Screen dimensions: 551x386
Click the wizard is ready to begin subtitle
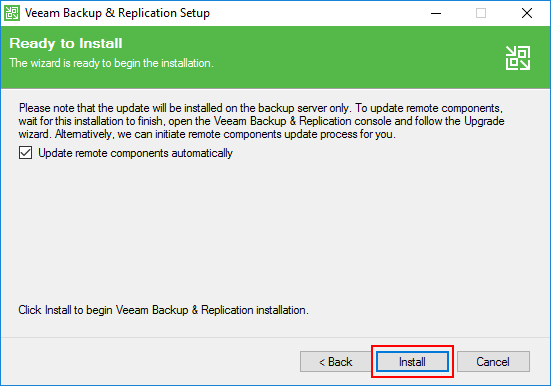tap(111, 63)
